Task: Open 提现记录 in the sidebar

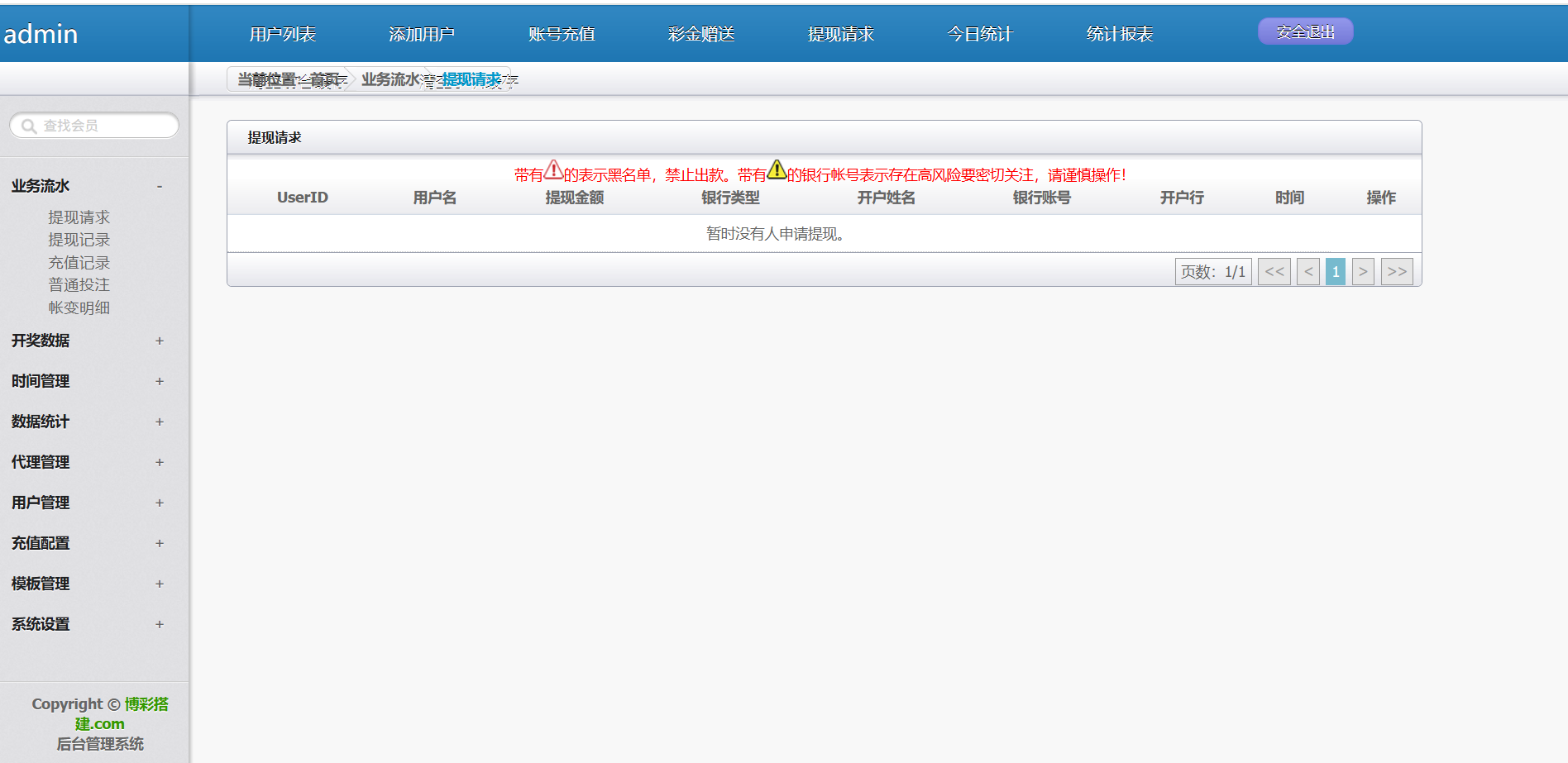Action: 79,240
